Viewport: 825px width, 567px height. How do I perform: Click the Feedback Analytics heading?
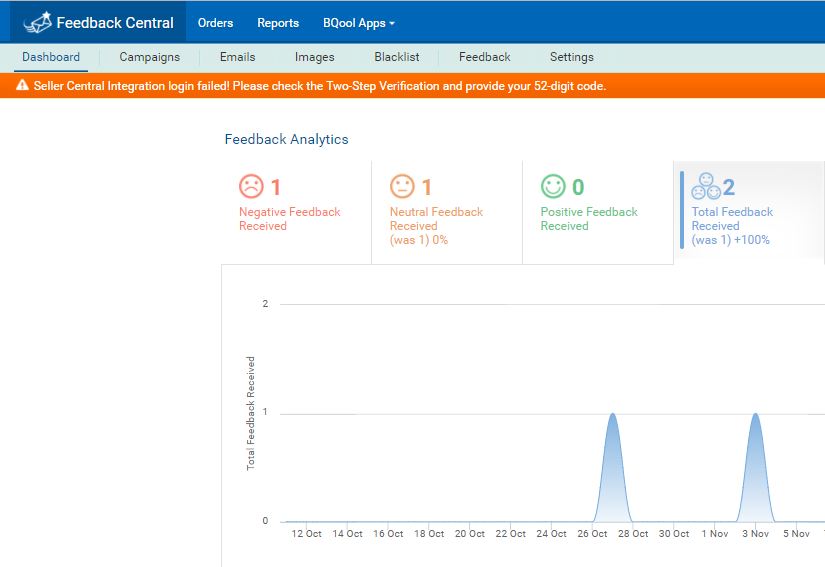click(286, 139)
